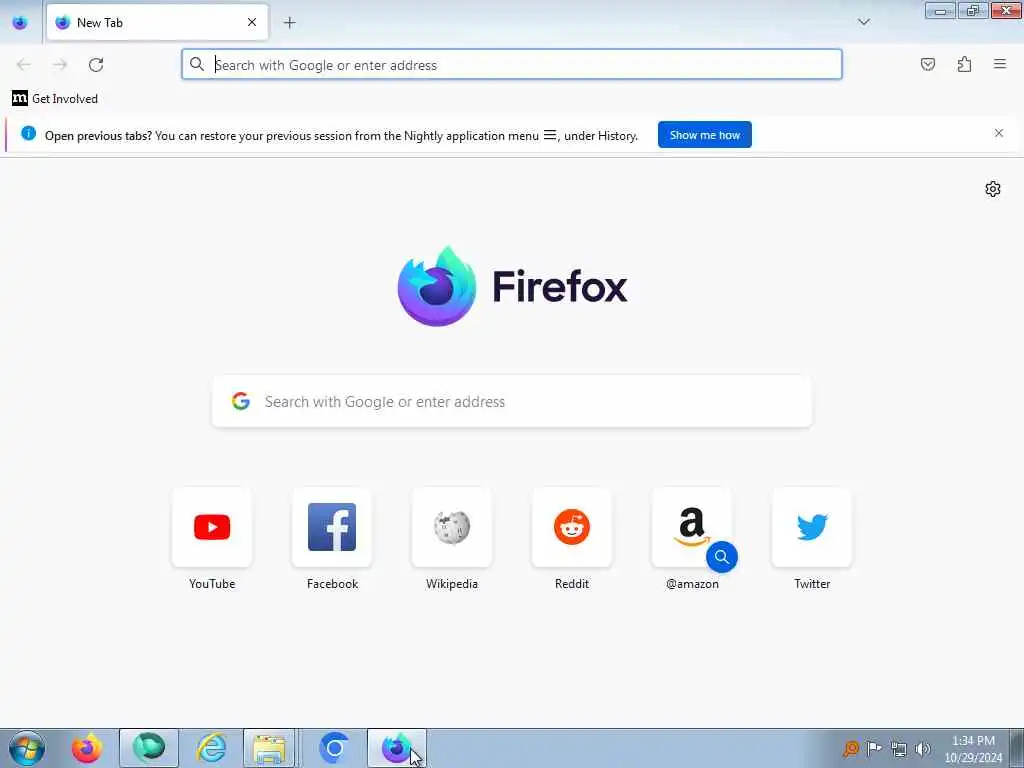The height and width of the screenshot is (768, 1024).
Task: Open Firefox View pinned icon
Action: pos(20,23)
